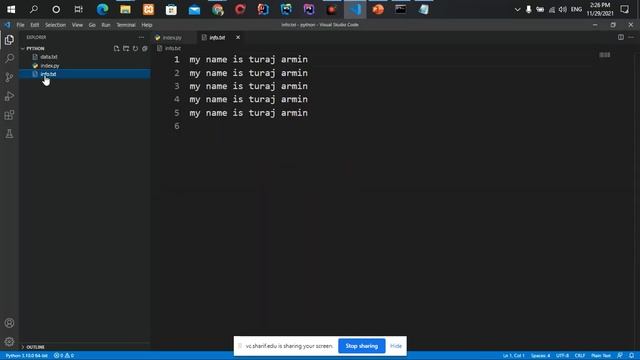This screenshot has height=360, width=640.
Task: Click the VS Code logo in title bar
Action: click(x=7, y=25)
